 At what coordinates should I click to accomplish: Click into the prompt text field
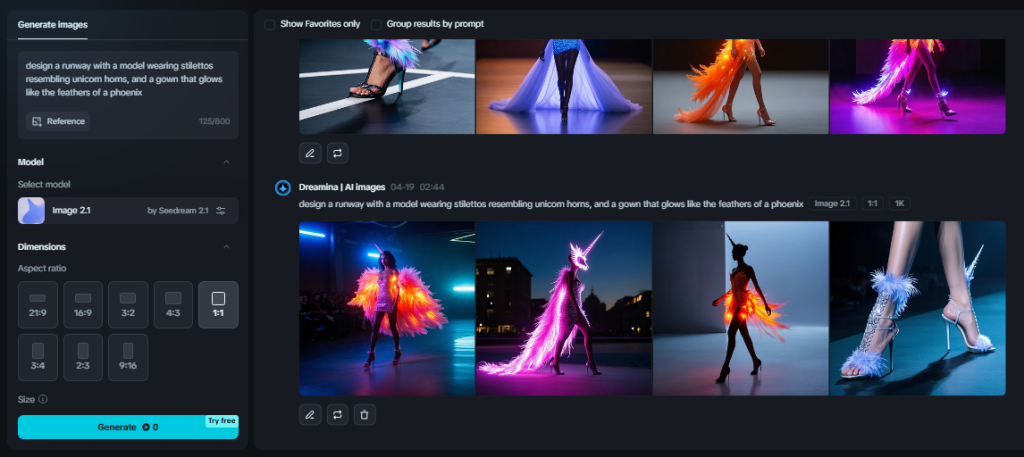click(128, 80)
